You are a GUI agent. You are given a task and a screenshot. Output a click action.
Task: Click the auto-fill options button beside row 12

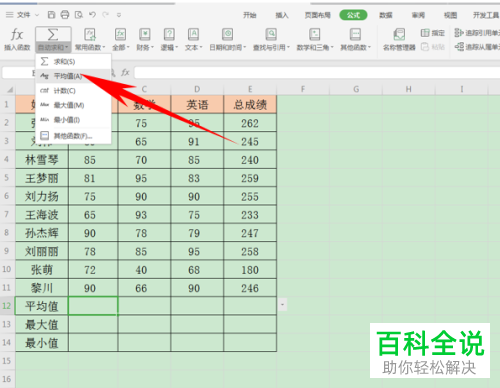pos(282,304)
